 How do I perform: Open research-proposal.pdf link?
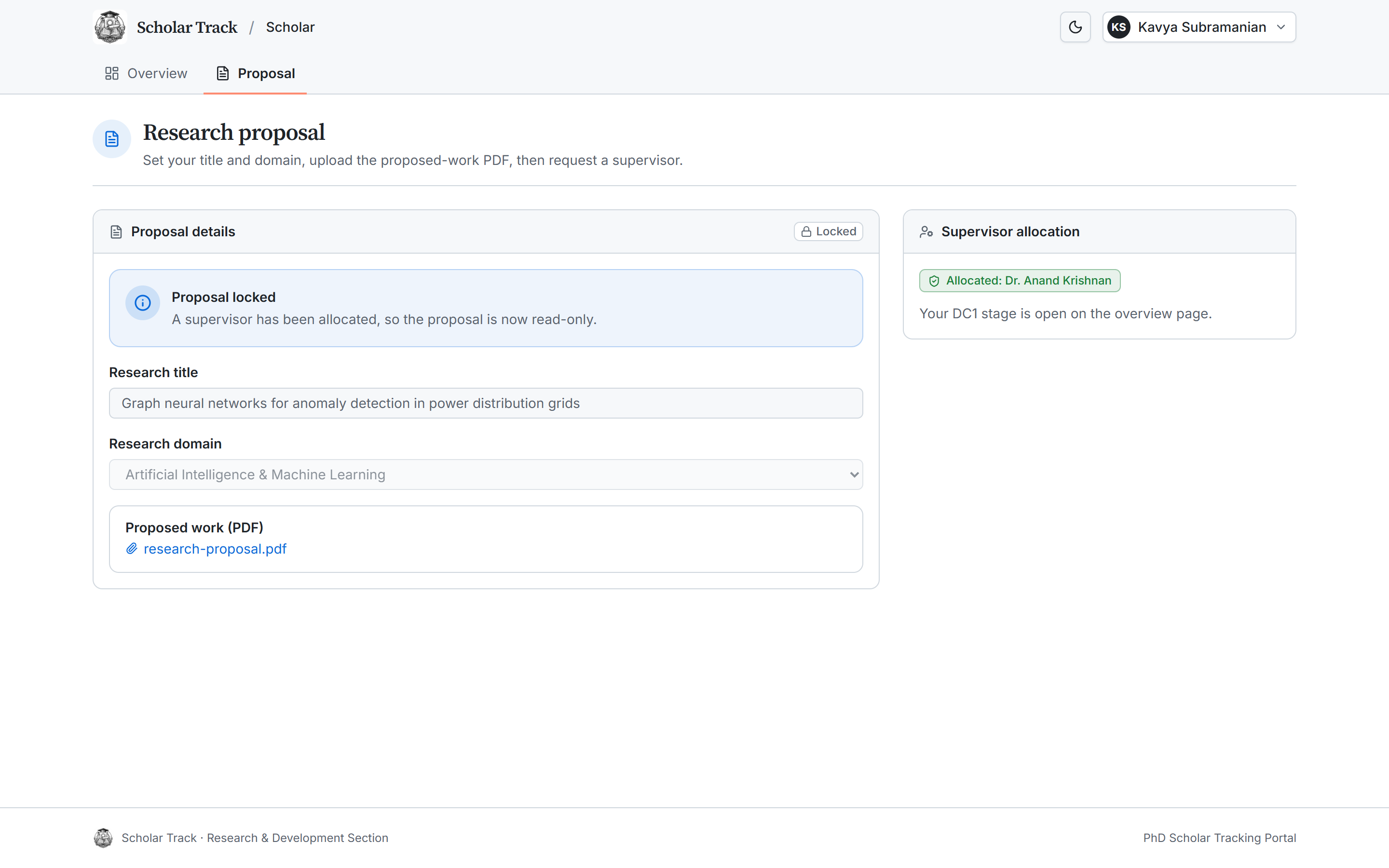(215, 549)
